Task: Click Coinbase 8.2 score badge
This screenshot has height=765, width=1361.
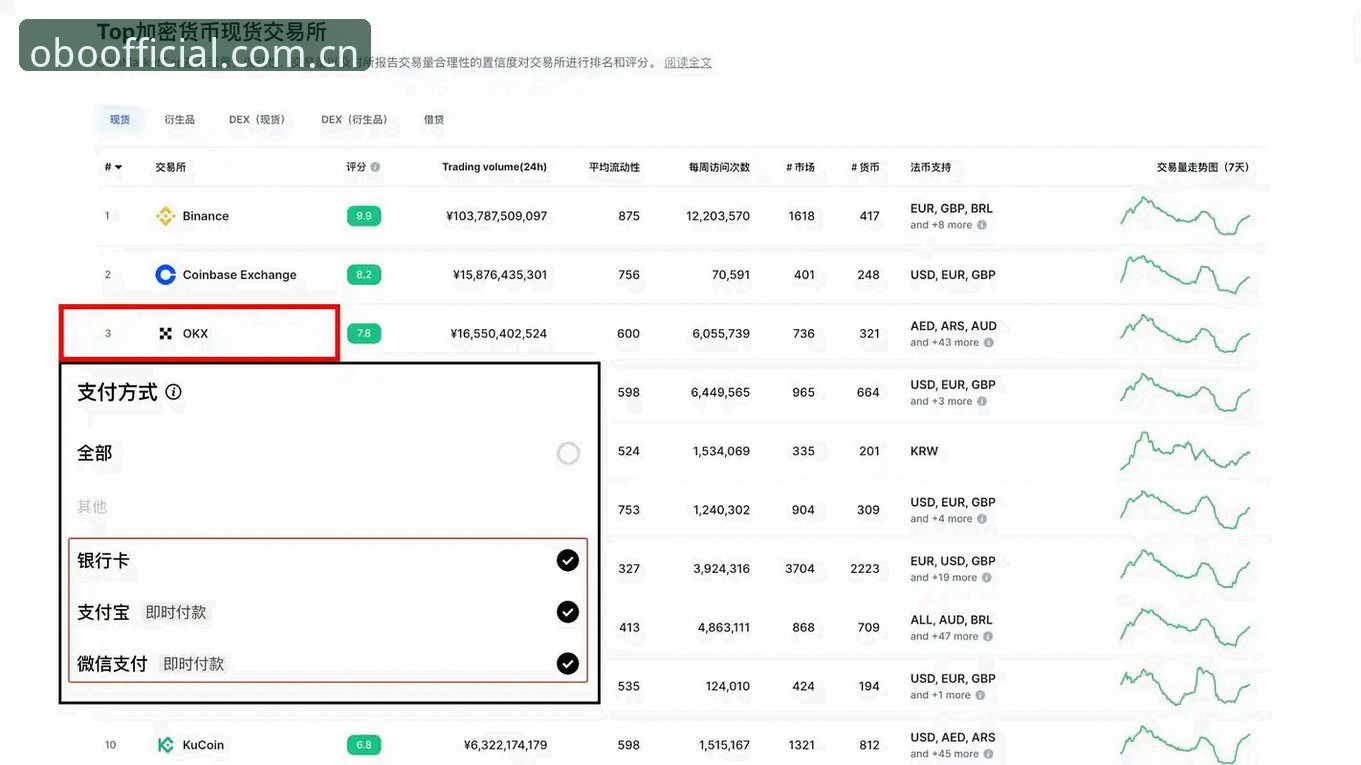Action: coord(364,275)
